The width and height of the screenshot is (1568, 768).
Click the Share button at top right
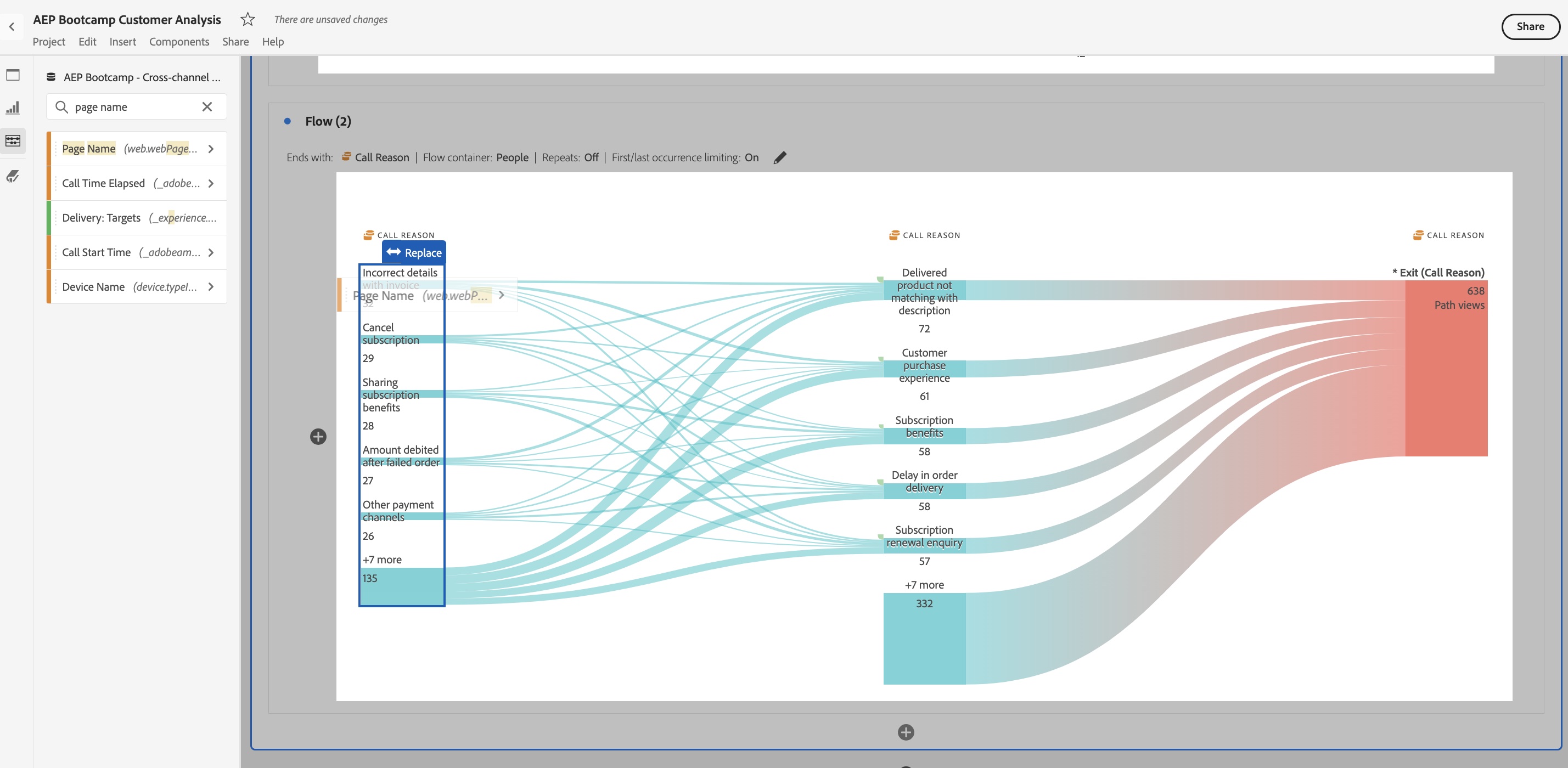click(x=1530, y=27)
